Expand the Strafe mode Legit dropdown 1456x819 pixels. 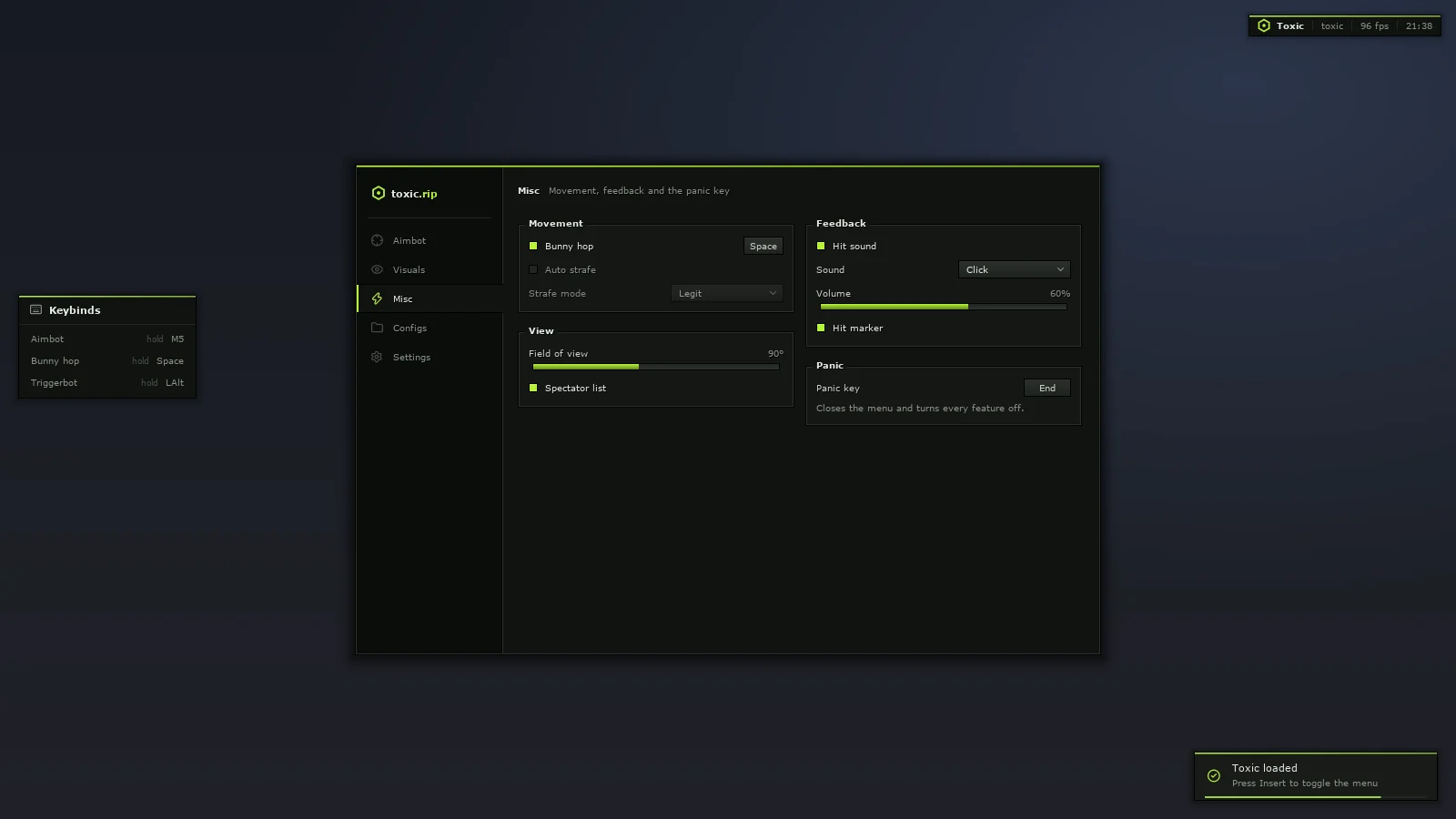pyautogui.click(x=727, y=293)
